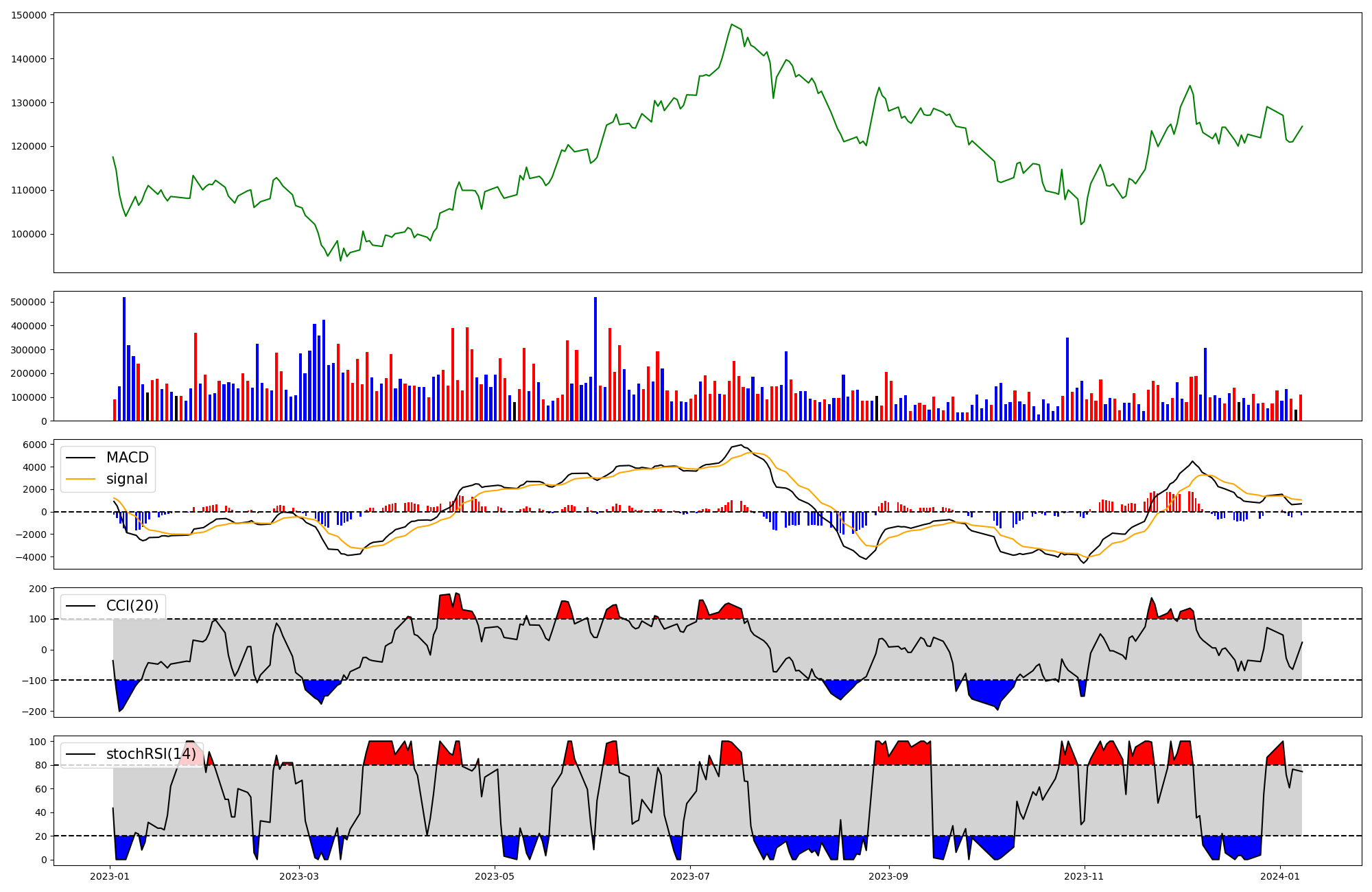Click the 2023-11 date tick label
This screenshot has width=1372, height=892.
tap(1084, 876)
